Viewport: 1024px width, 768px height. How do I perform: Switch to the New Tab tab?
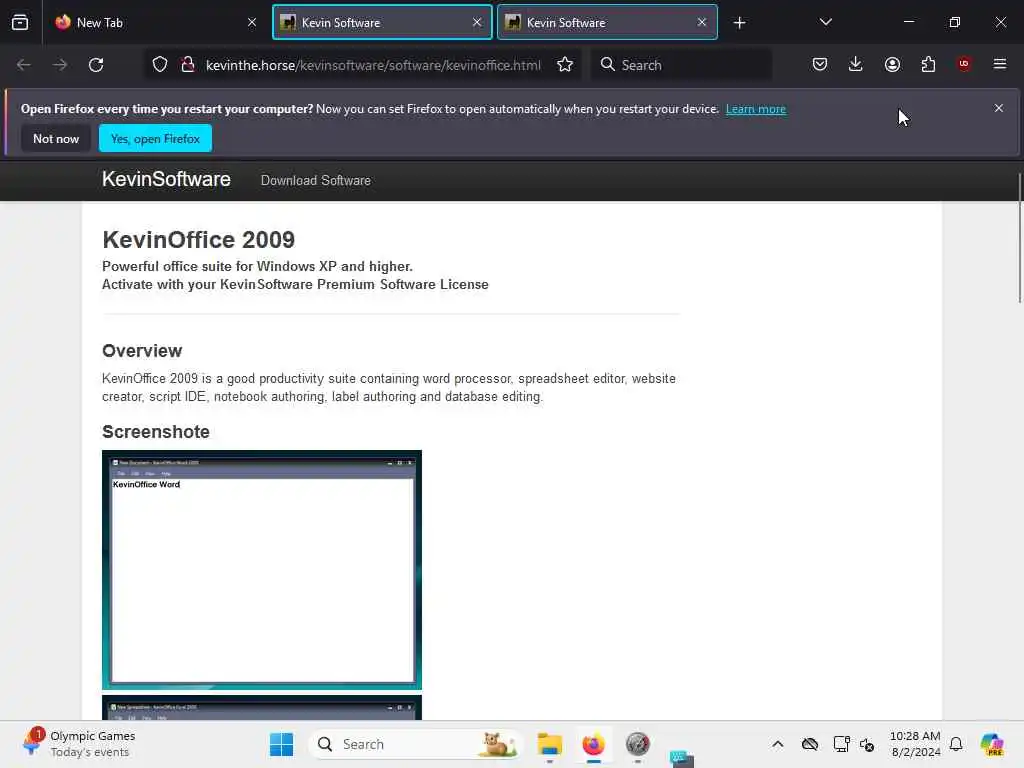click(x=153, y=22)
